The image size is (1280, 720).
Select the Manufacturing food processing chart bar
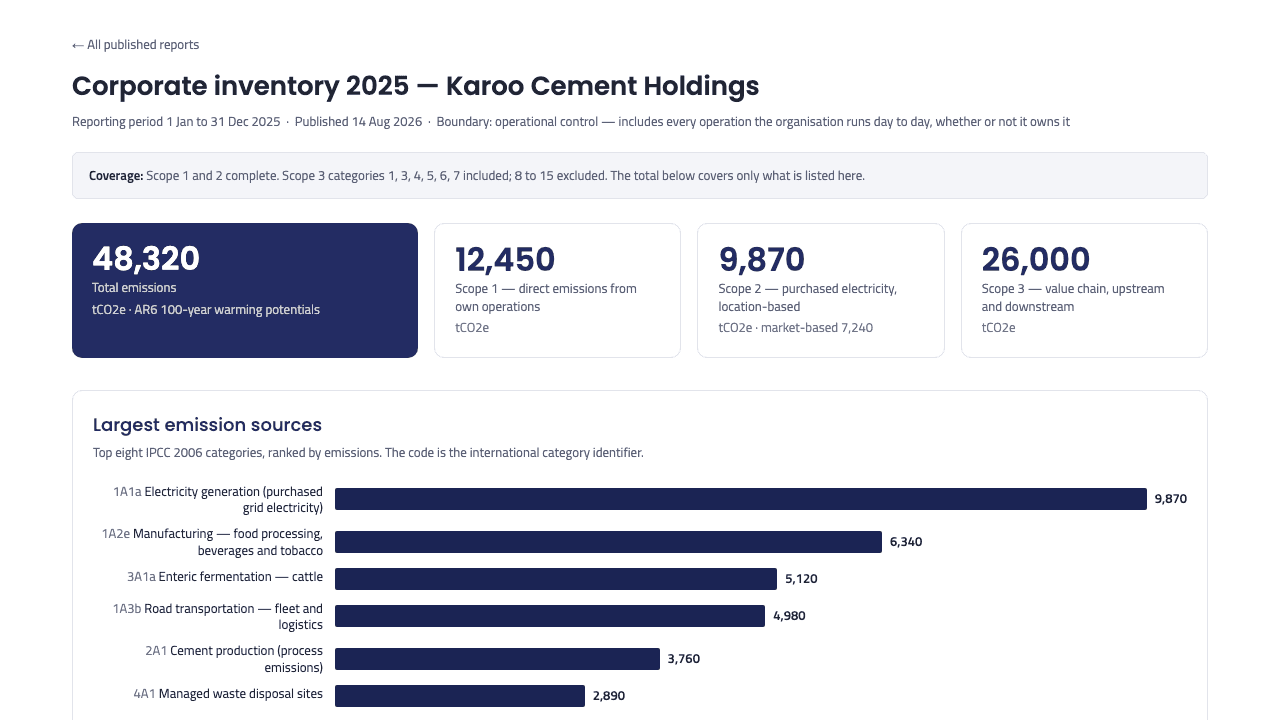click(608, 542)
